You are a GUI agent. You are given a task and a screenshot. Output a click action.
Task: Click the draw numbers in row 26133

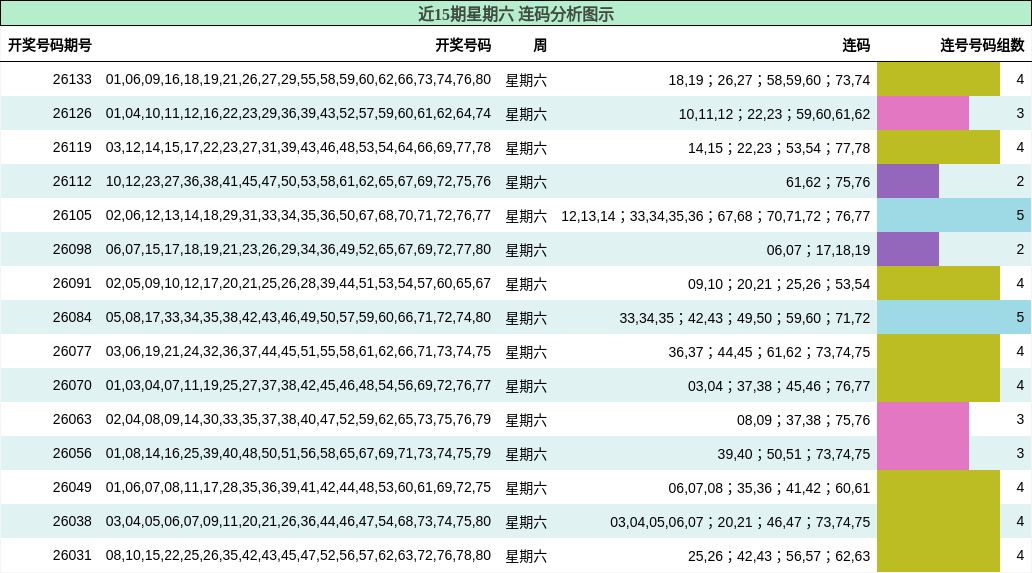[x=298, y=80]
